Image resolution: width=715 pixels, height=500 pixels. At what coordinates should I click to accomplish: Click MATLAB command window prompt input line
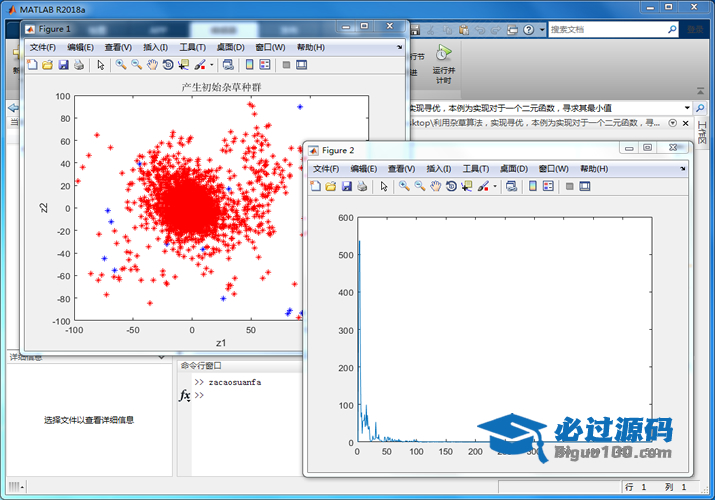pos(249,395)
